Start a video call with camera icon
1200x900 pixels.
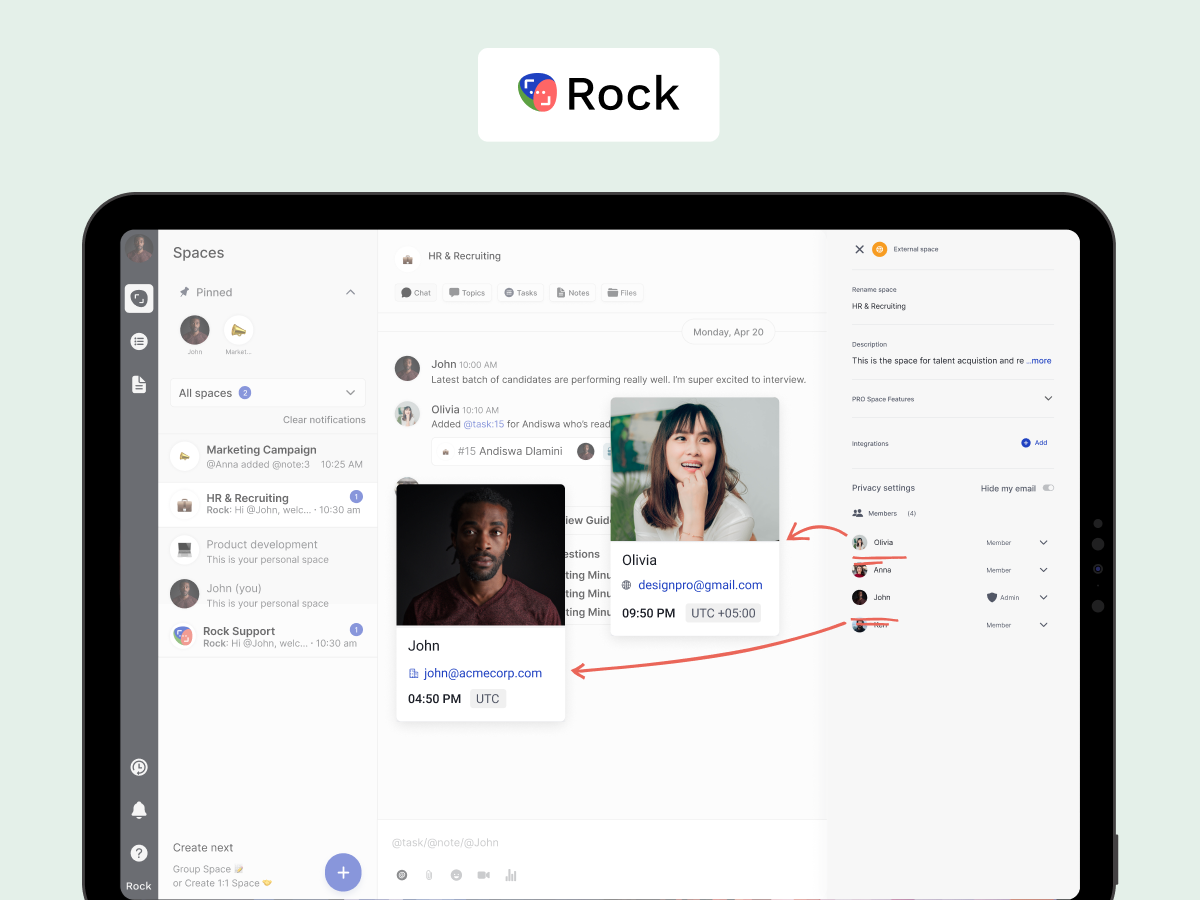tap(483, 875)
